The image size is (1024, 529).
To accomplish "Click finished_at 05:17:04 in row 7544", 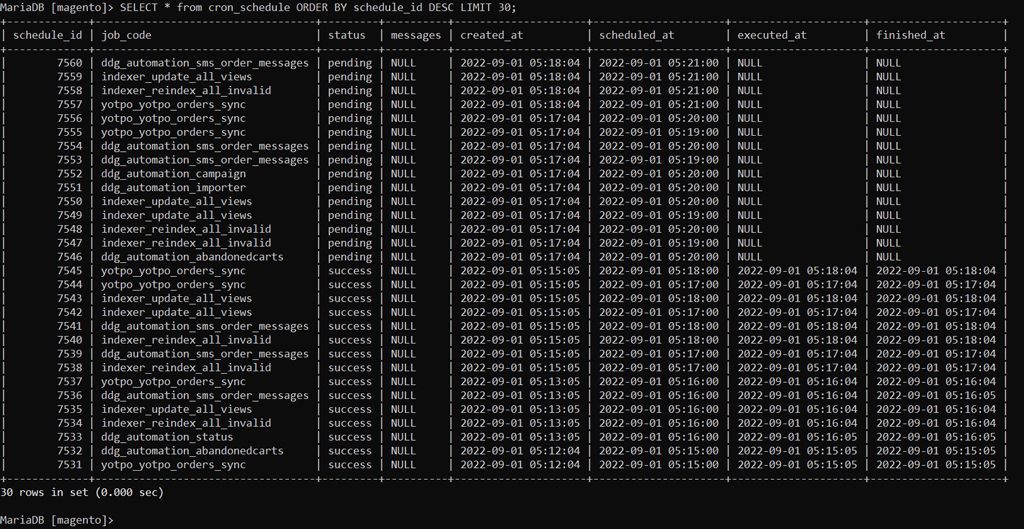I will coord(936,284).
